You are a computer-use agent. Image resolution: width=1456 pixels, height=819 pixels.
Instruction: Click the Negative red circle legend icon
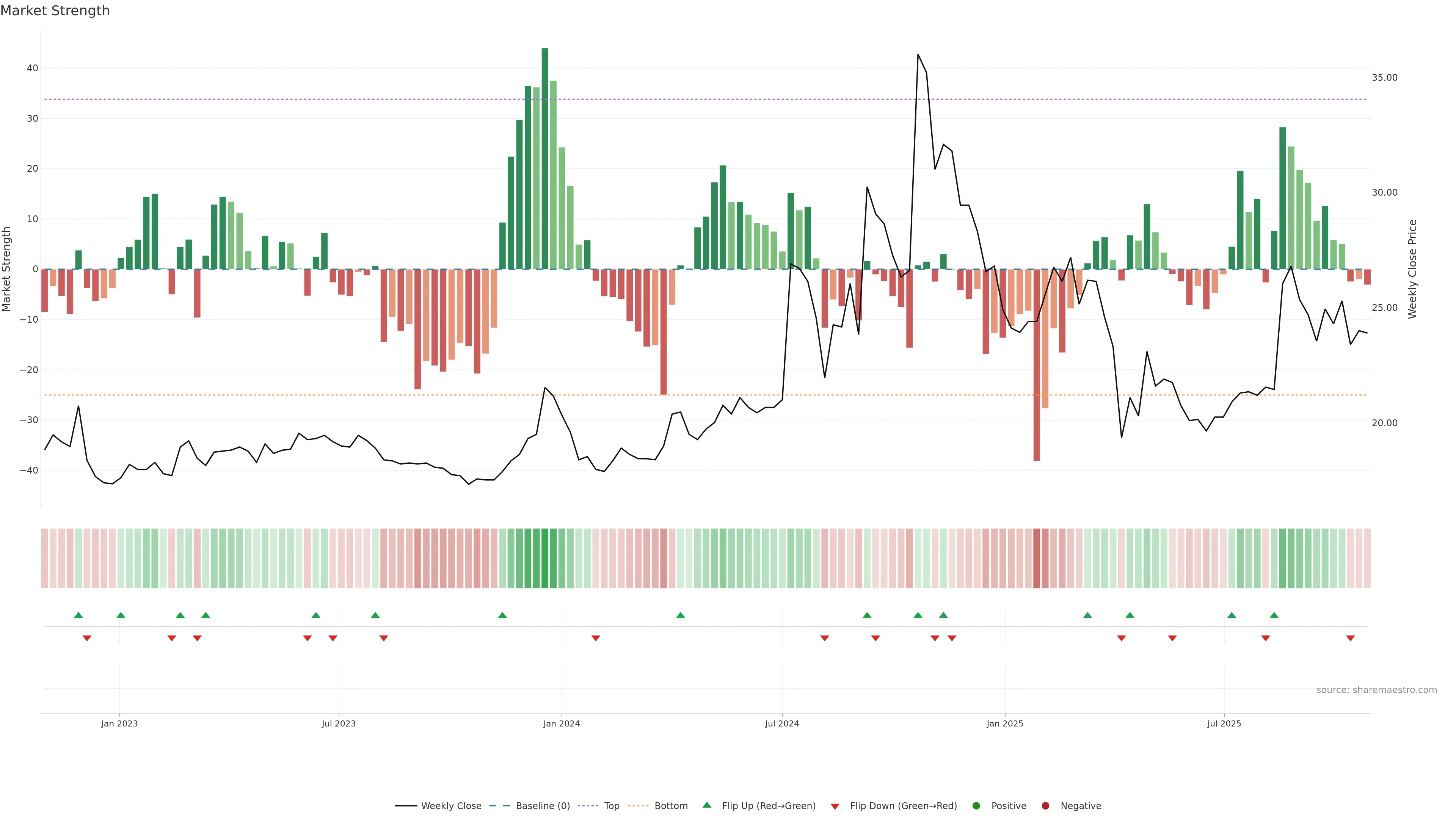[x=1045, y=806]
